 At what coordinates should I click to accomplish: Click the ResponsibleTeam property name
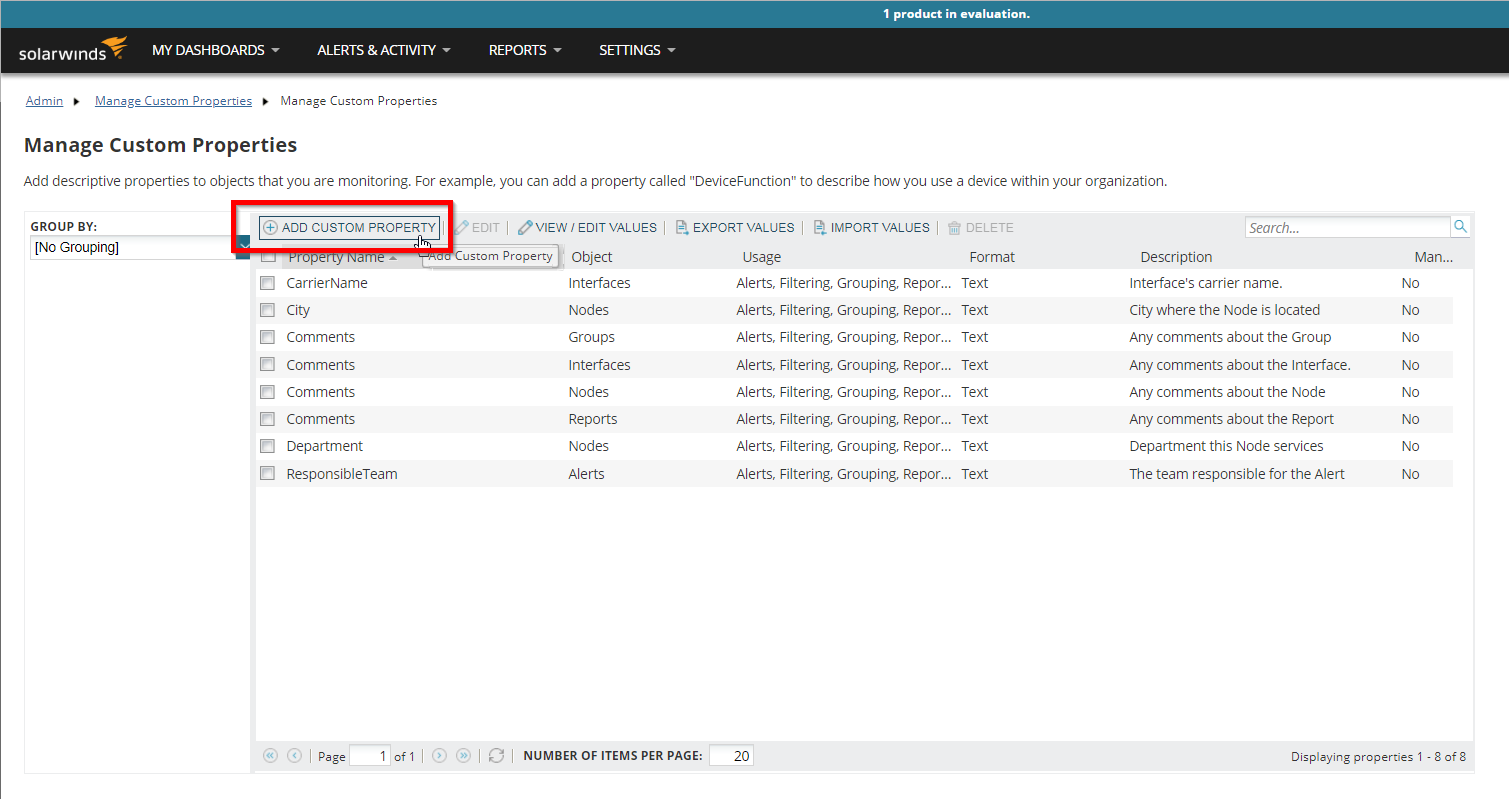342,474
